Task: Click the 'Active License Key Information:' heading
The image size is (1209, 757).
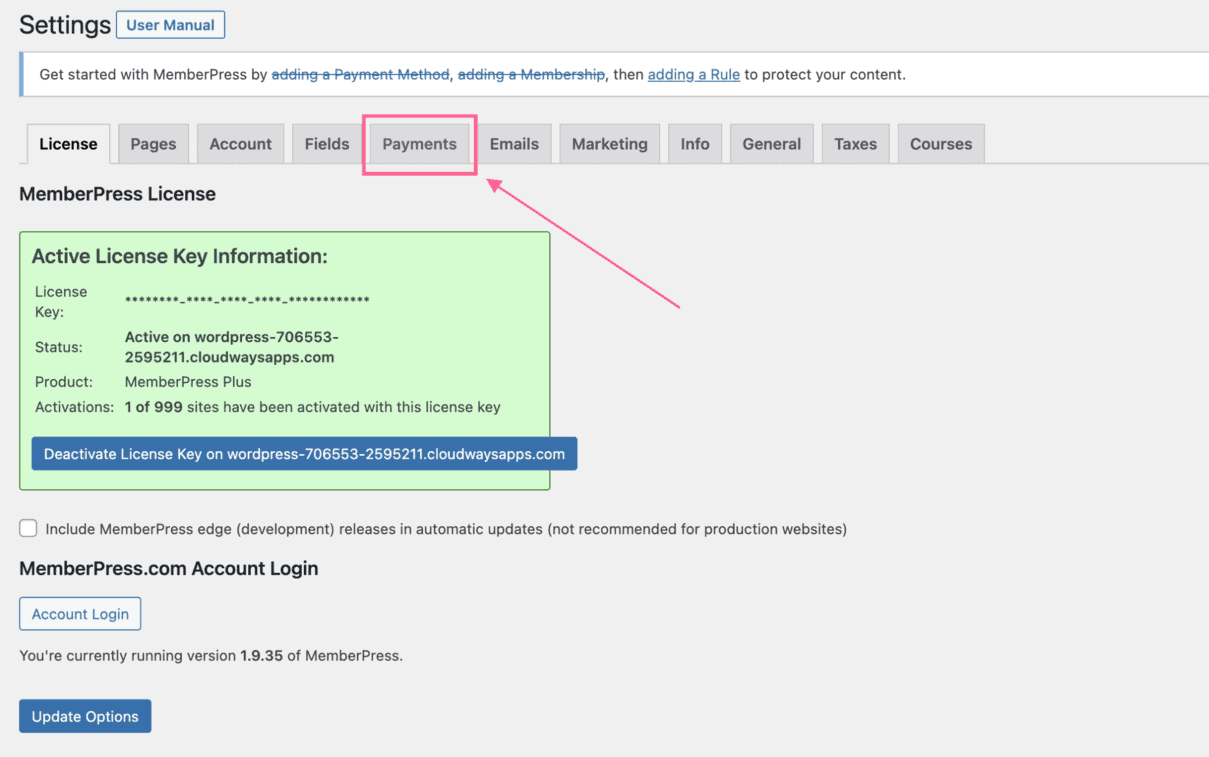Action: click(x=180, y=257)
